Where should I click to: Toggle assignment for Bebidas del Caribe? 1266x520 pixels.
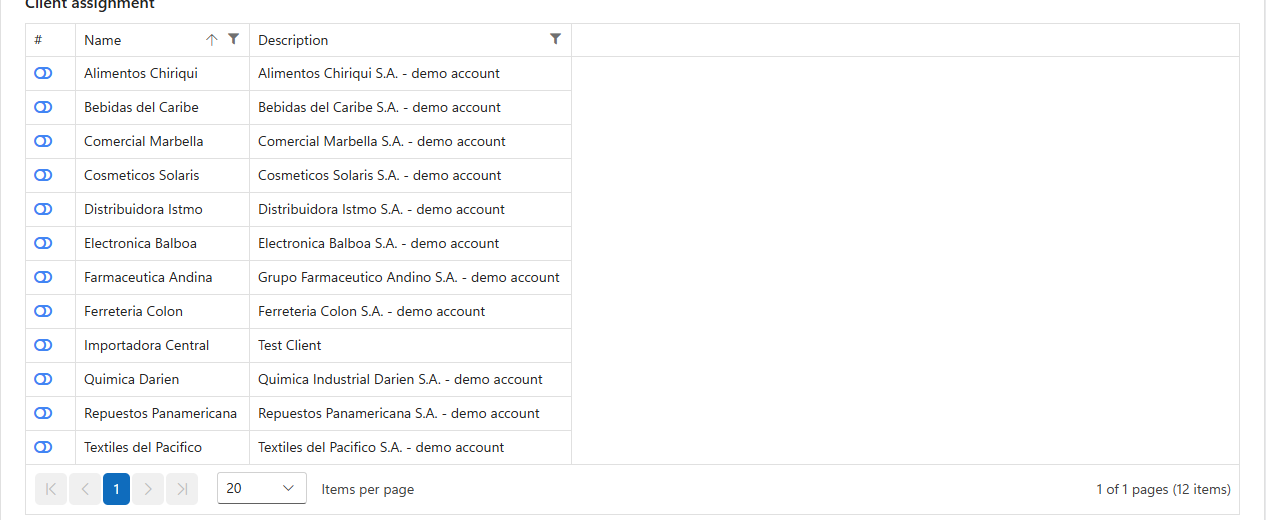pos(43,107)
